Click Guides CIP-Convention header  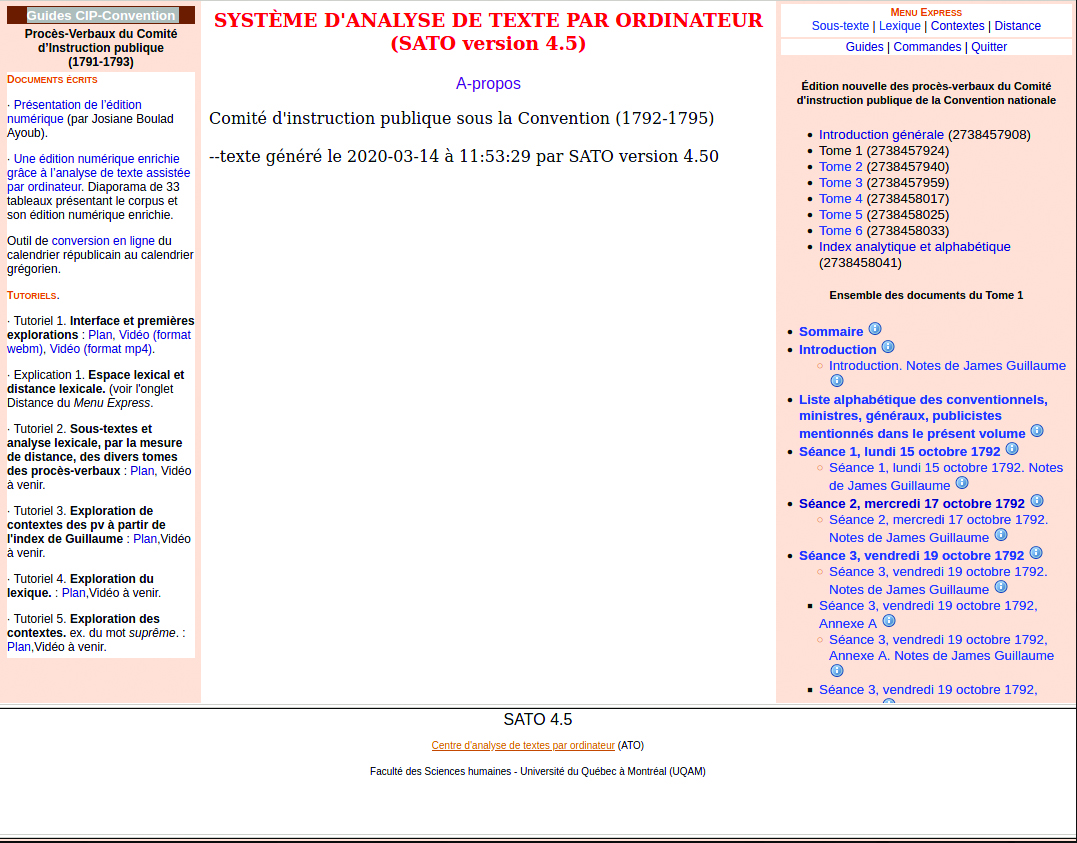(x=101, y=15)
